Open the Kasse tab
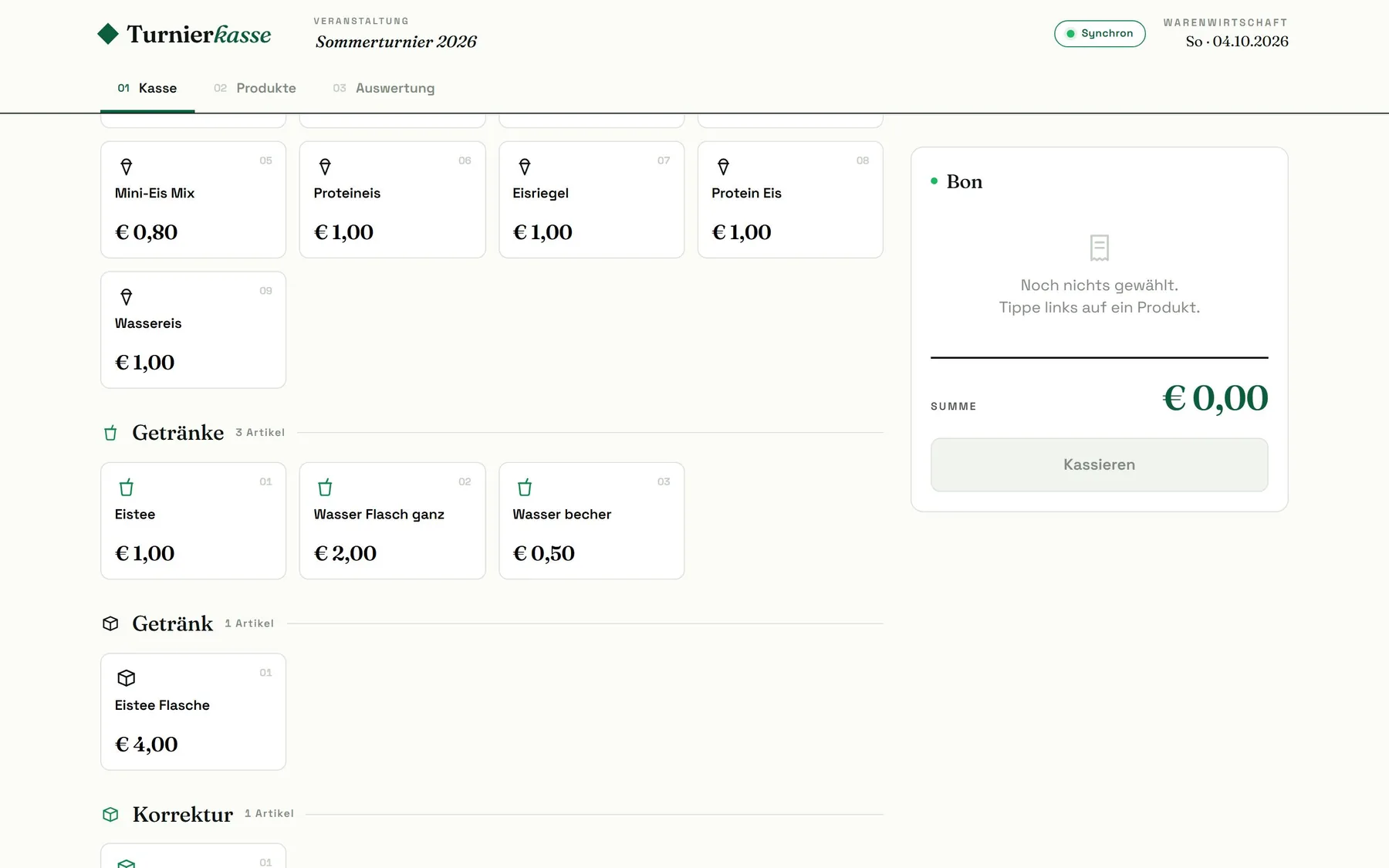The height and width of the screenshot is (868, 1389). coord(147,88)
